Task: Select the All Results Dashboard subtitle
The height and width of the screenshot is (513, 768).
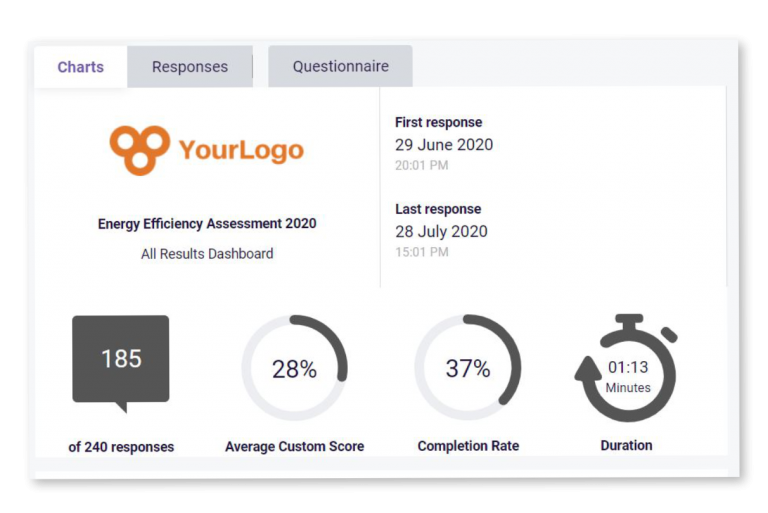Action: coord(207,254)
